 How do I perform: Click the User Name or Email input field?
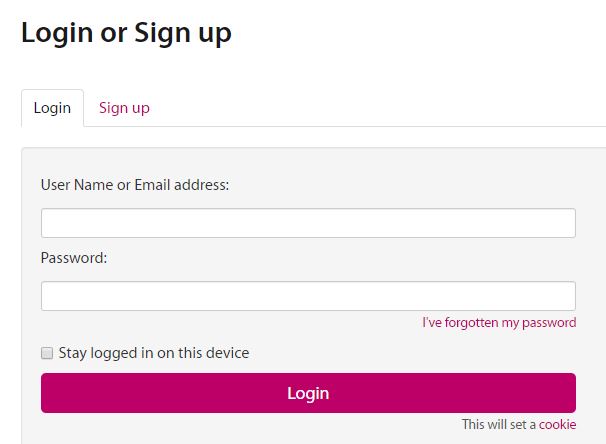(308, 223)
